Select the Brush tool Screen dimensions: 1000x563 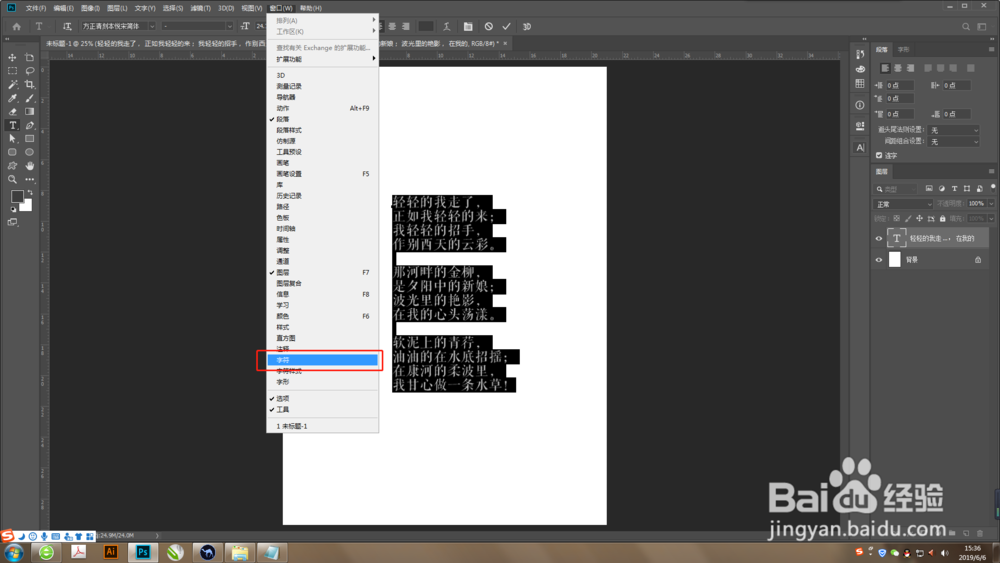point(29,98)
